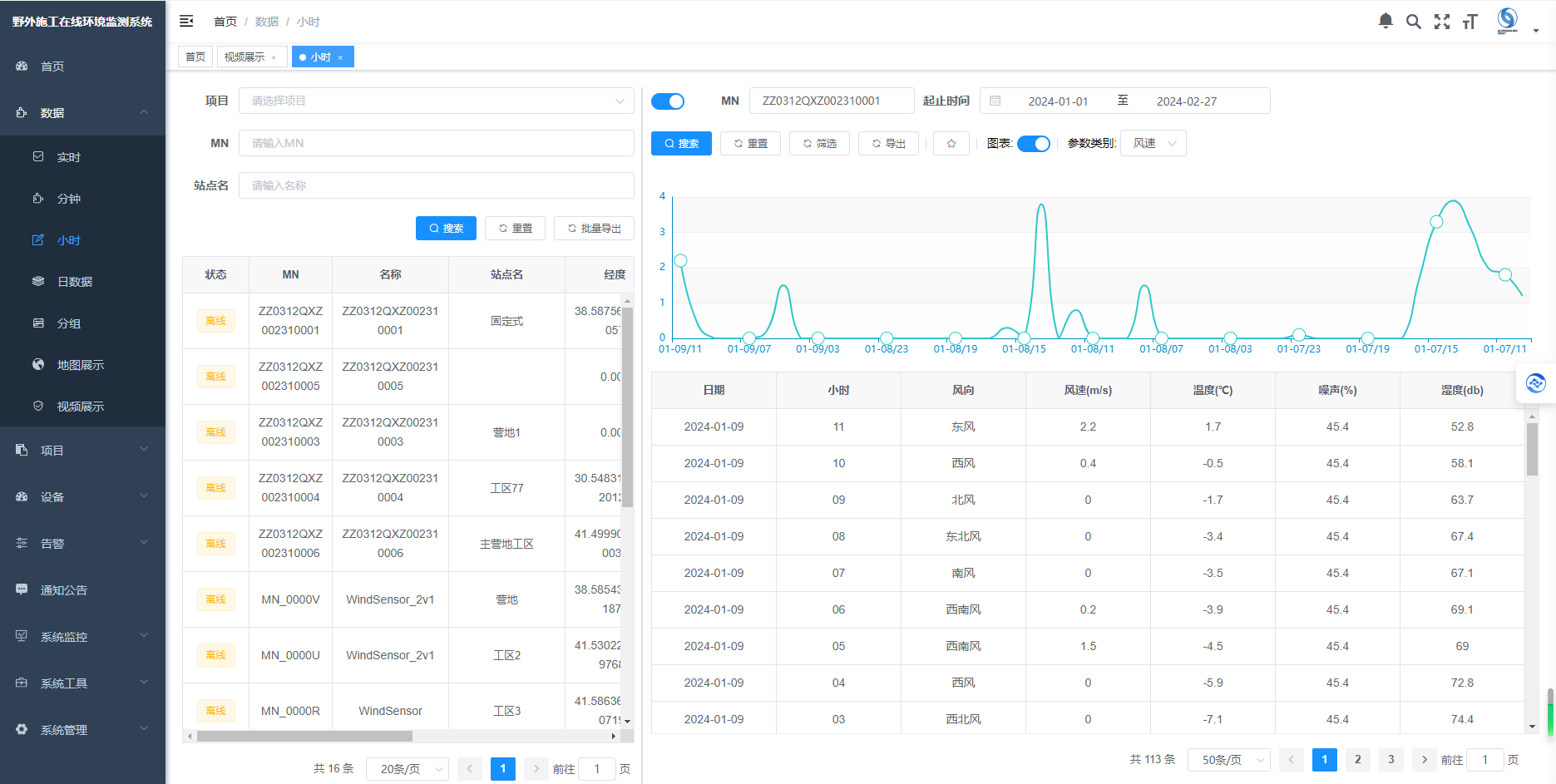Click the 导出 export button
1556x784 pixels.
(888, 143)
